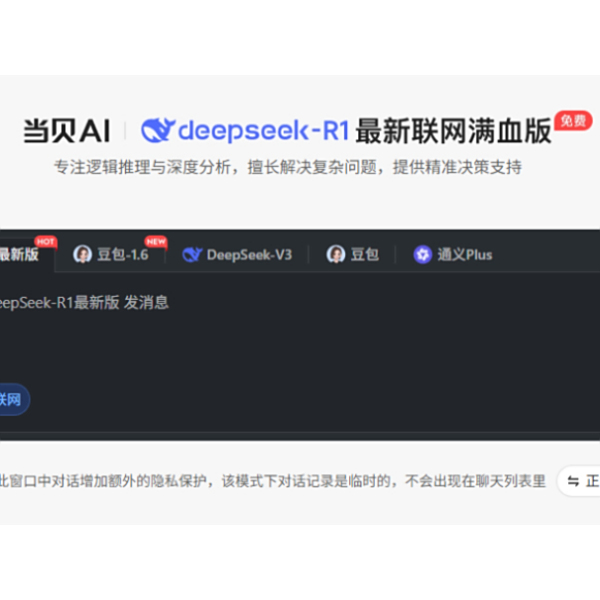
Task: Select the DeepSeek-V3 tab
Action: point(237,254)
